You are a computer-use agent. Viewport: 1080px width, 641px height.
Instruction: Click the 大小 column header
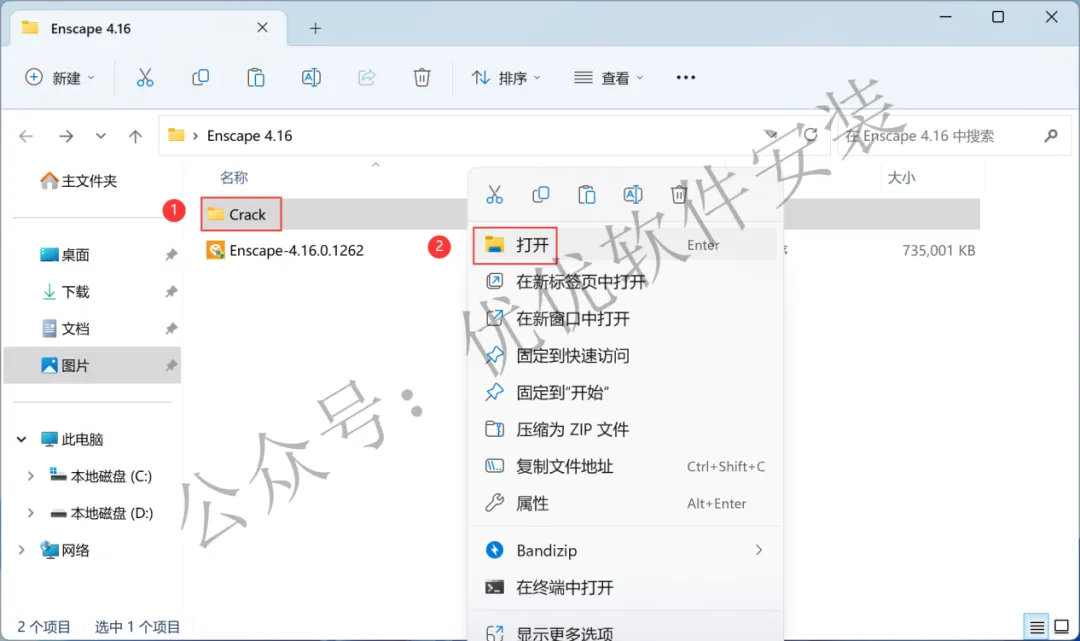[x=901, y=178]
